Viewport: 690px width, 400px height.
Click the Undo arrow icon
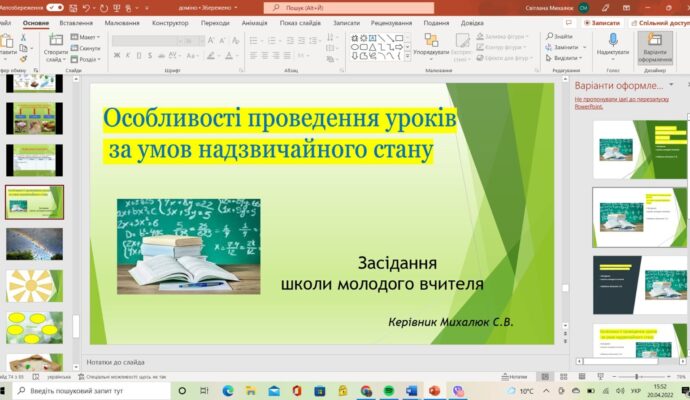pos(86,8)
